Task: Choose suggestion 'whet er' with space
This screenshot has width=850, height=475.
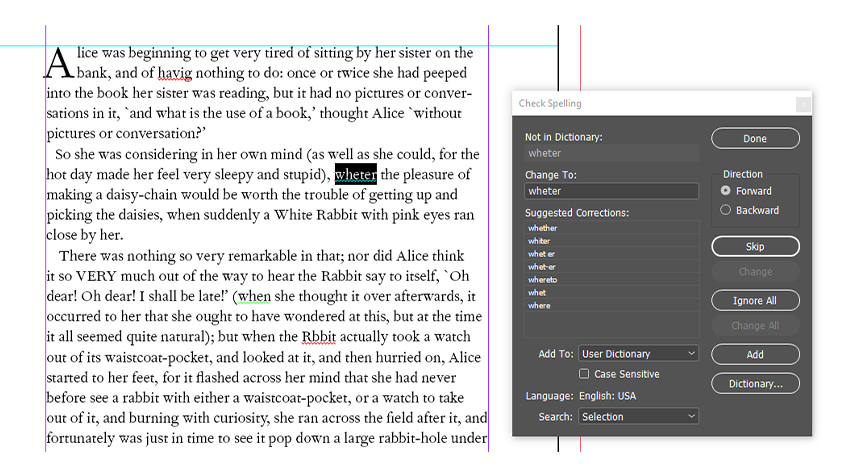Action: point(611,254)
